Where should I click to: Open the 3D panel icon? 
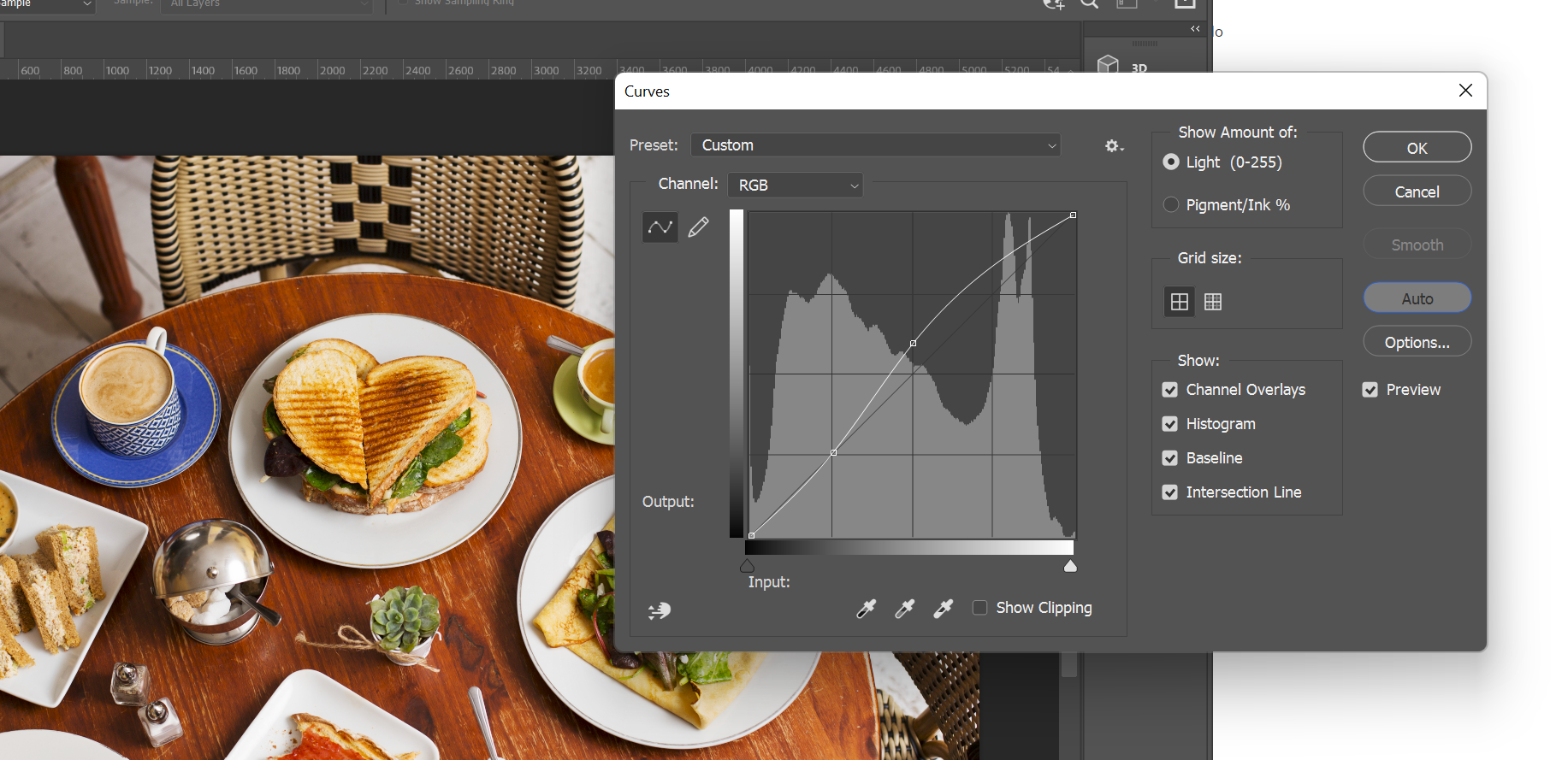(1109, 66)
